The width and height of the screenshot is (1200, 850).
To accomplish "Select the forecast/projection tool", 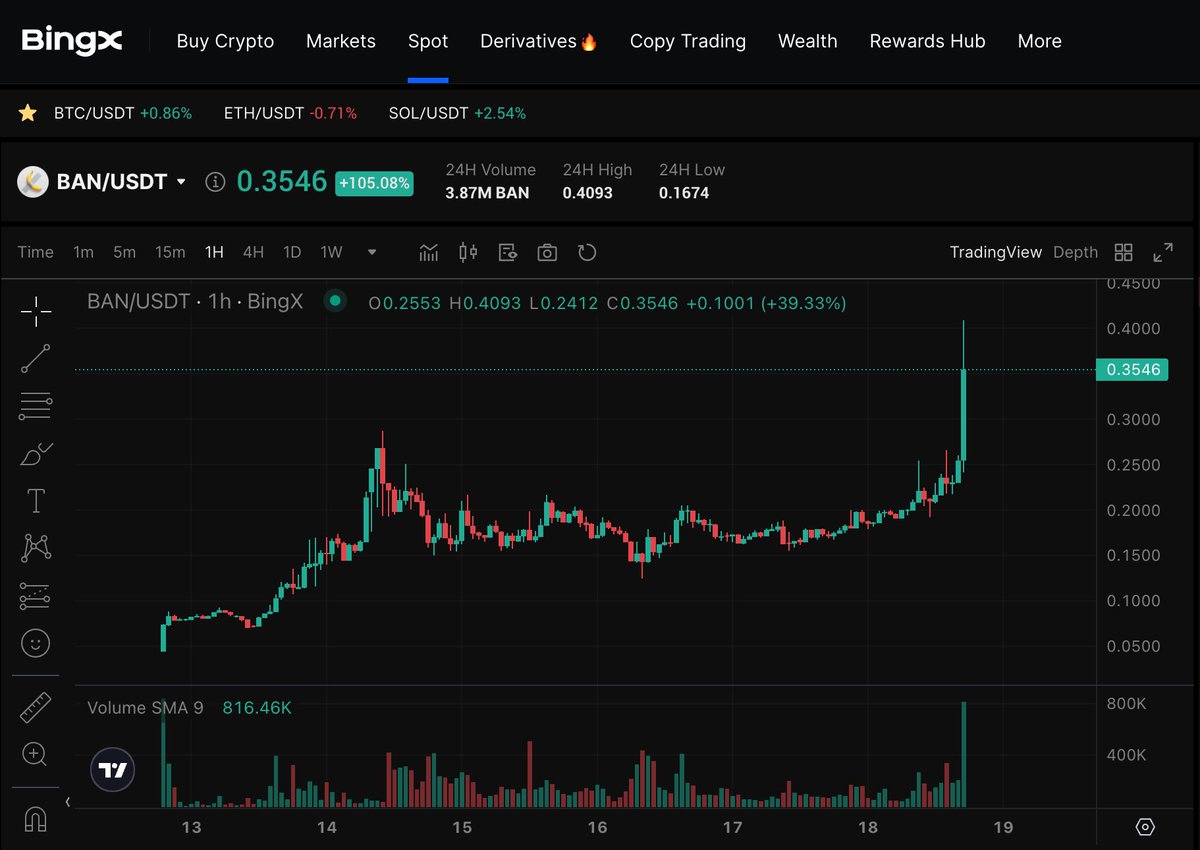I will (x=36, y=595).
